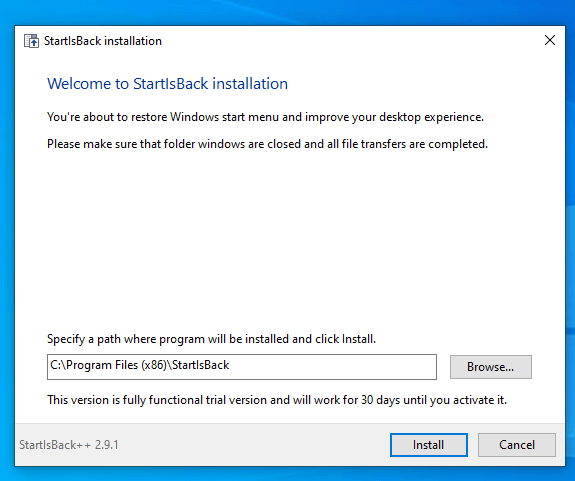Screen dimensions: 575x481
Task: Click the 'folder windows are closed' warning text
Action: 267,144
